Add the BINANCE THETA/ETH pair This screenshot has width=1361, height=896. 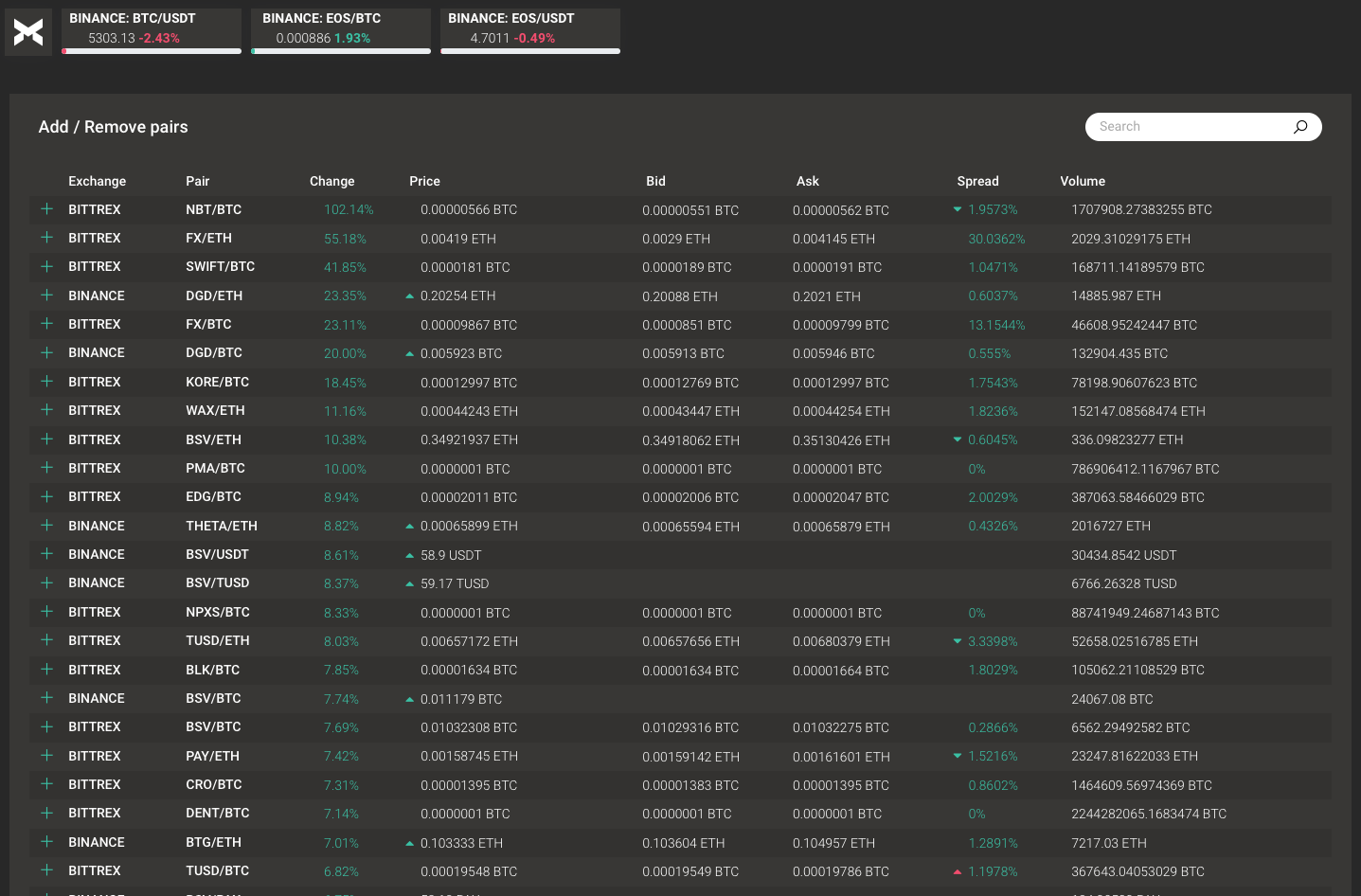46,526
